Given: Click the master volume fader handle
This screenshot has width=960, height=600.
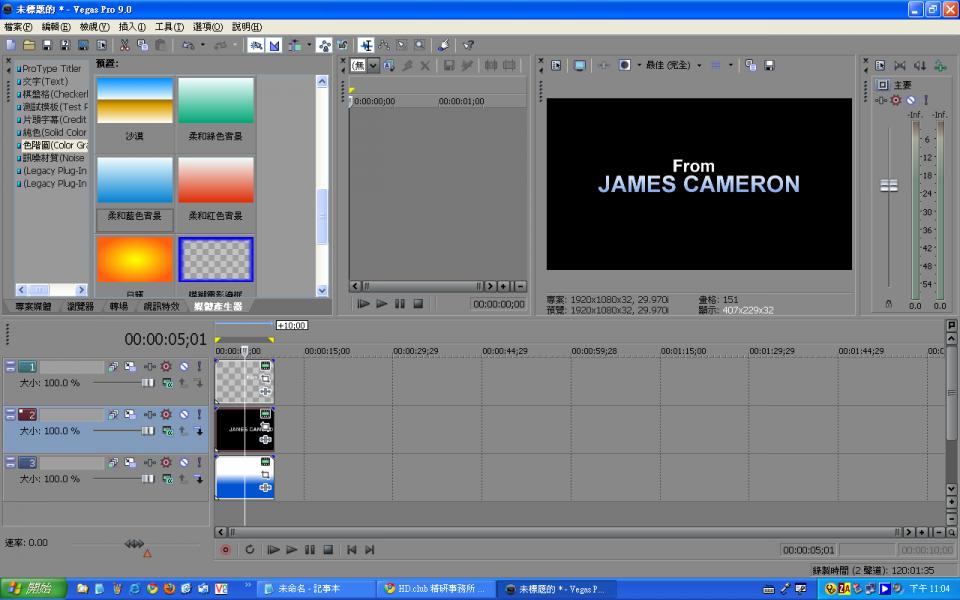Looking at the screenshot, I should [888, 185].
